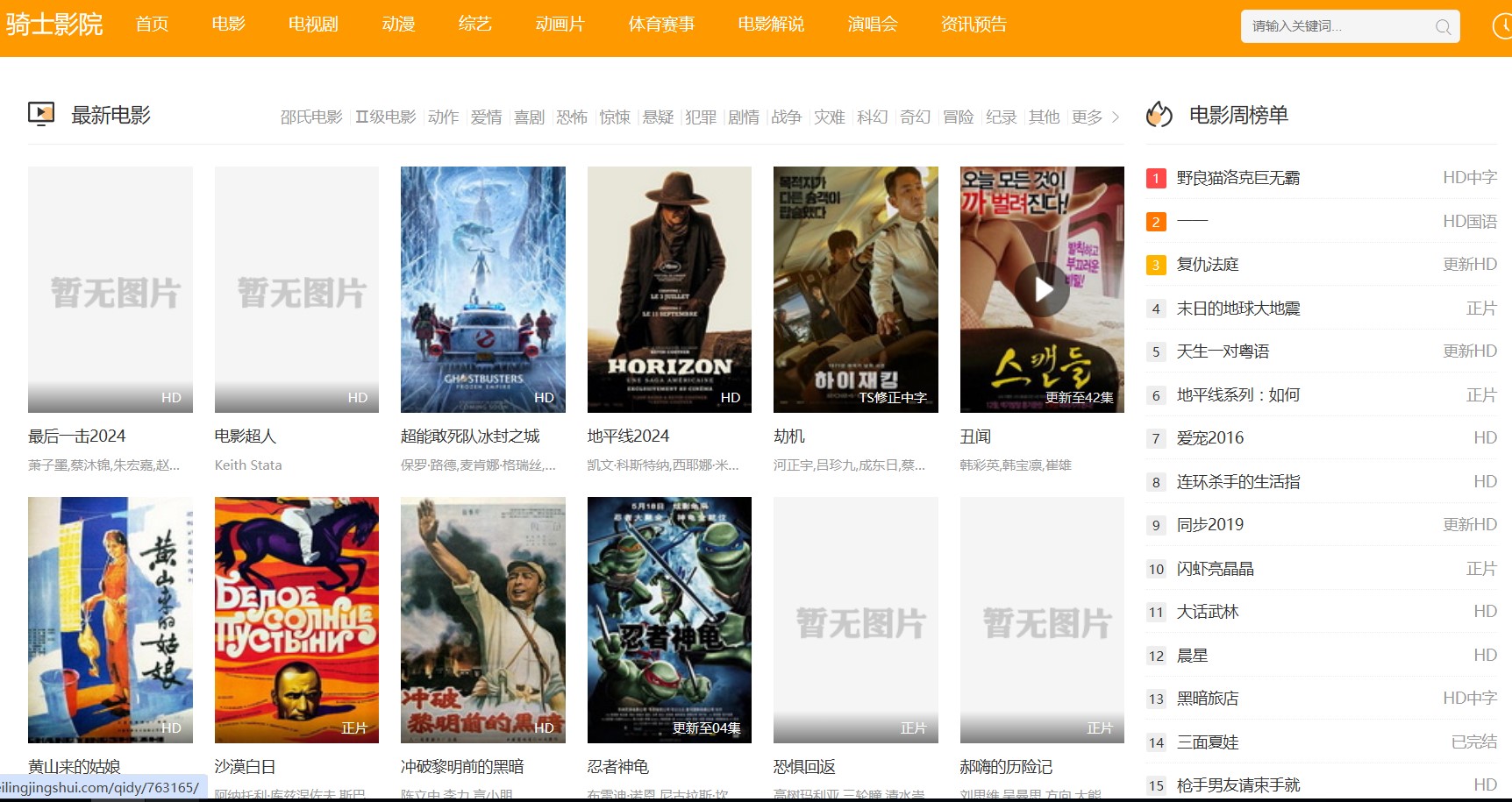The width and height of the screenshot is (1512, 802).
Task: Open ranked item 大话武林
Action: pyautogui.click(x=1207, y=612)
